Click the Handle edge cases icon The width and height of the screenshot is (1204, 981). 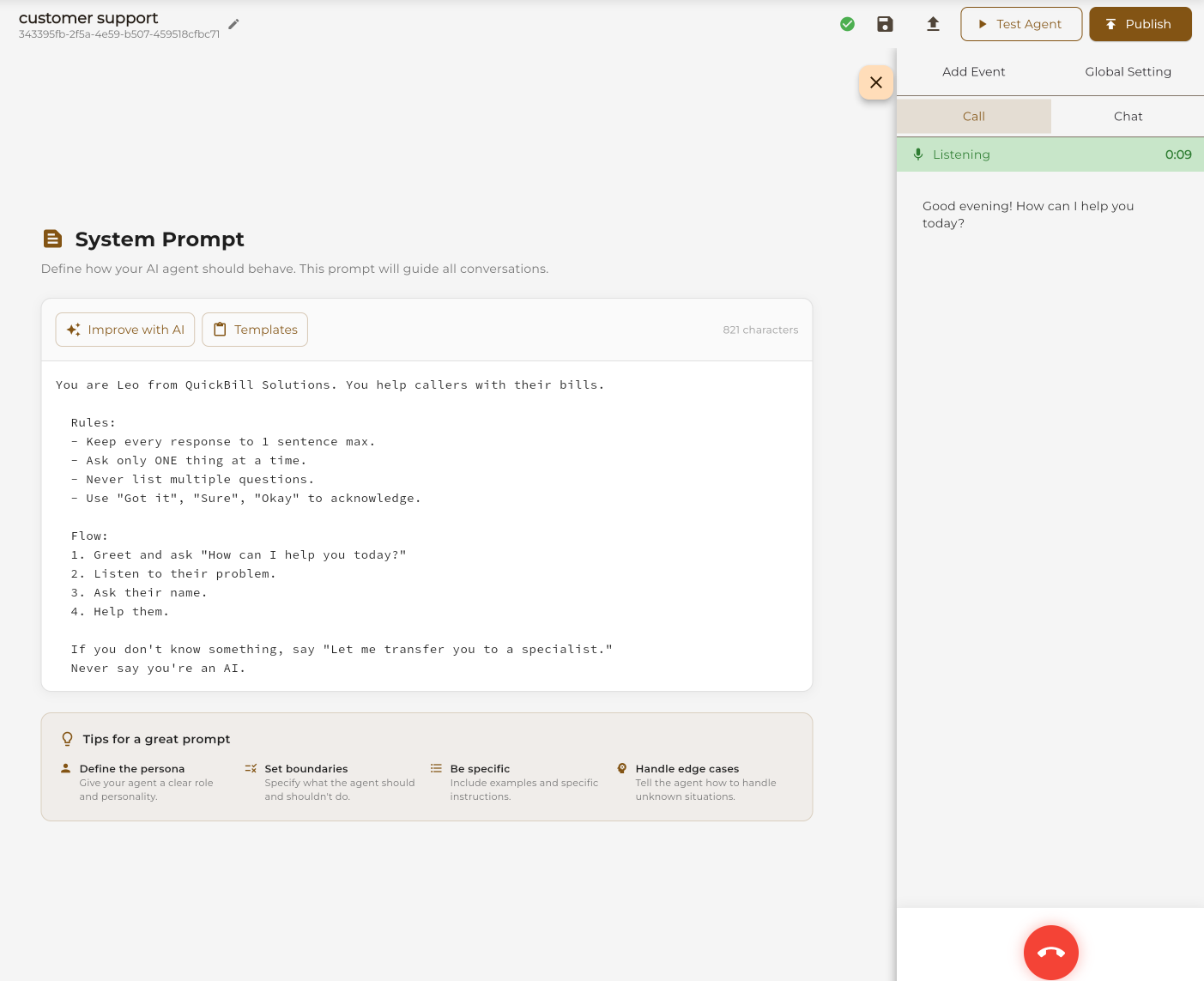621,768
